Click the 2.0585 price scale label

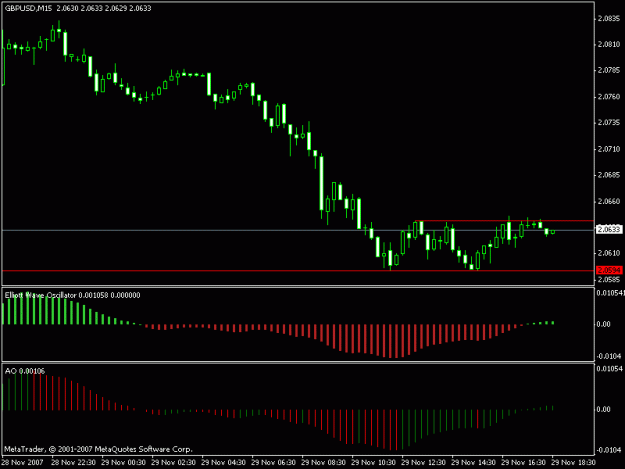click(x=609, y=279)
